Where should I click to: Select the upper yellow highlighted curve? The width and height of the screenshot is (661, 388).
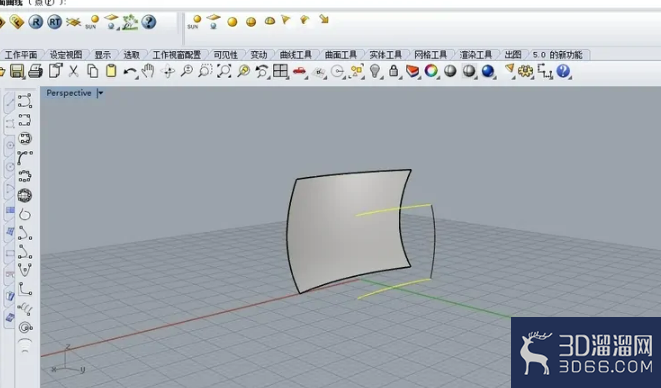tap(393, 209)
